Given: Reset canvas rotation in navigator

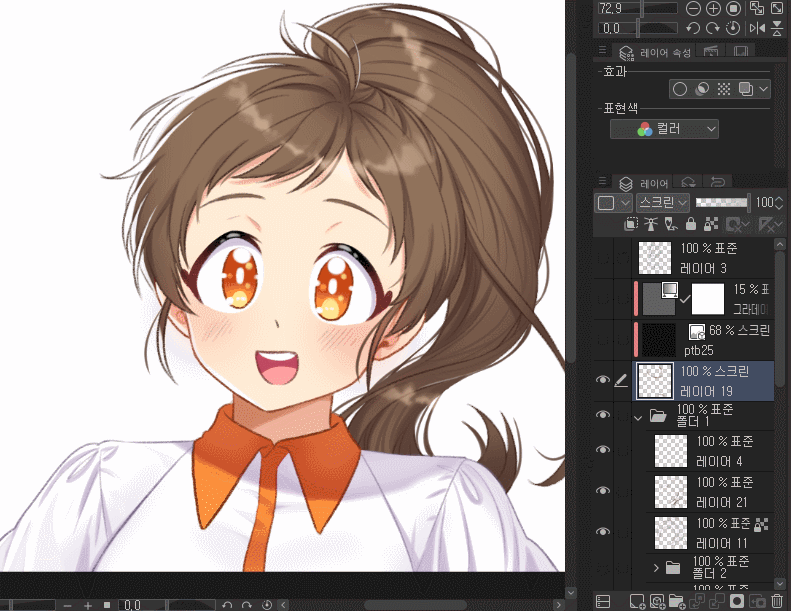Looking at the screenshot, I should click(x=733, y=28).
